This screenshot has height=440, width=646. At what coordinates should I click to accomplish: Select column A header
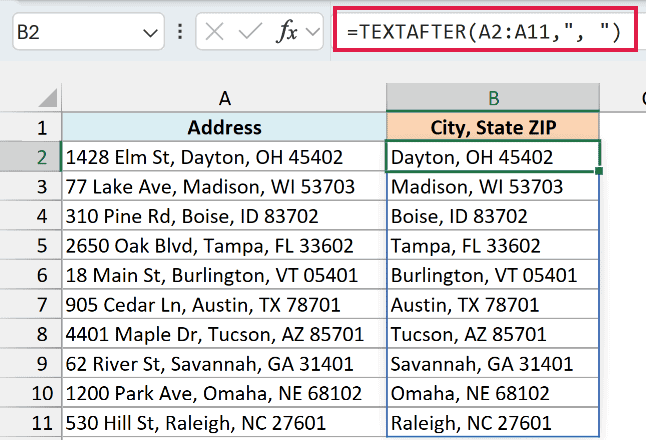point(224,98)
